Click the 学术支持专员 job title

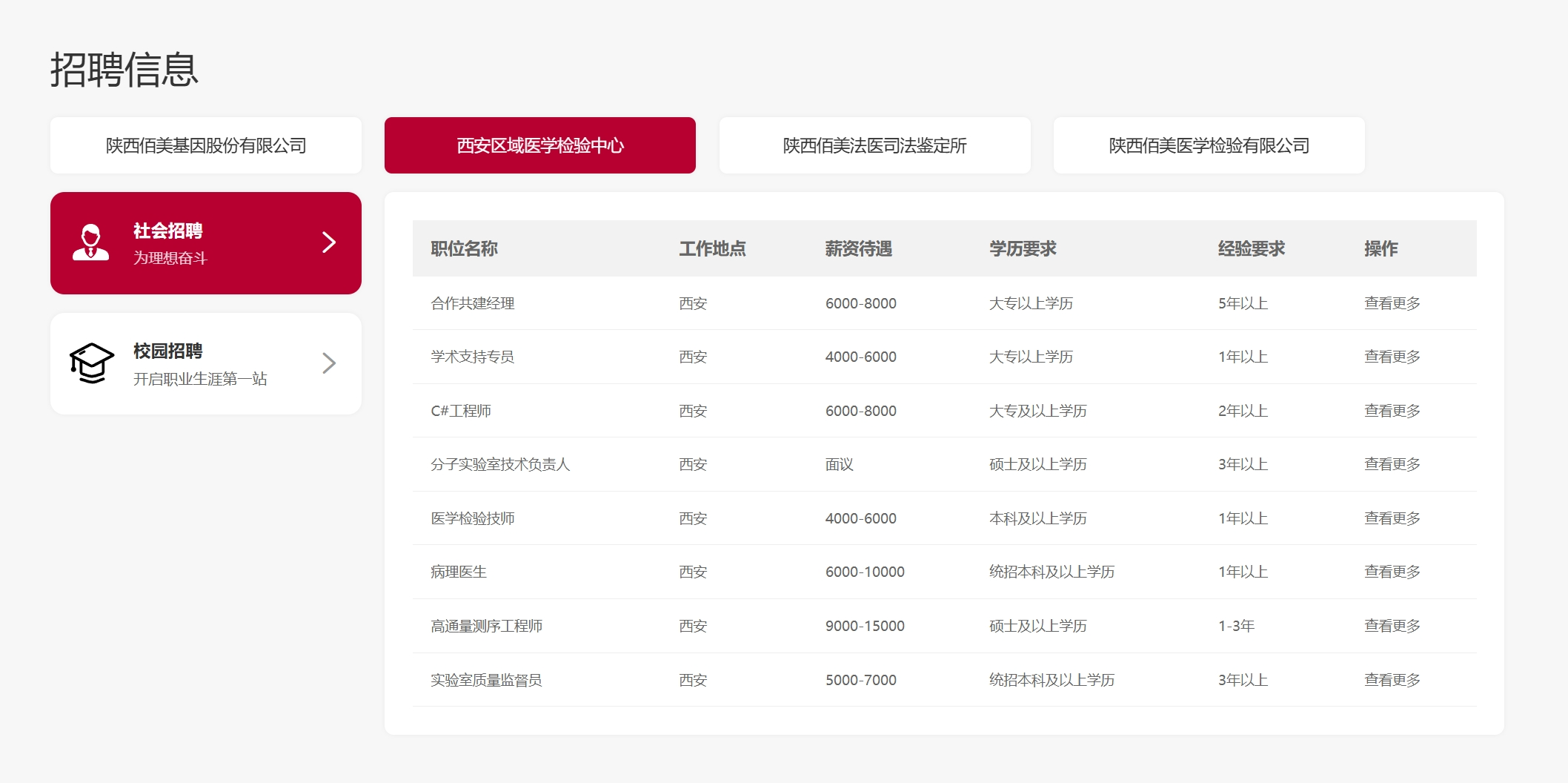(473, 357)
